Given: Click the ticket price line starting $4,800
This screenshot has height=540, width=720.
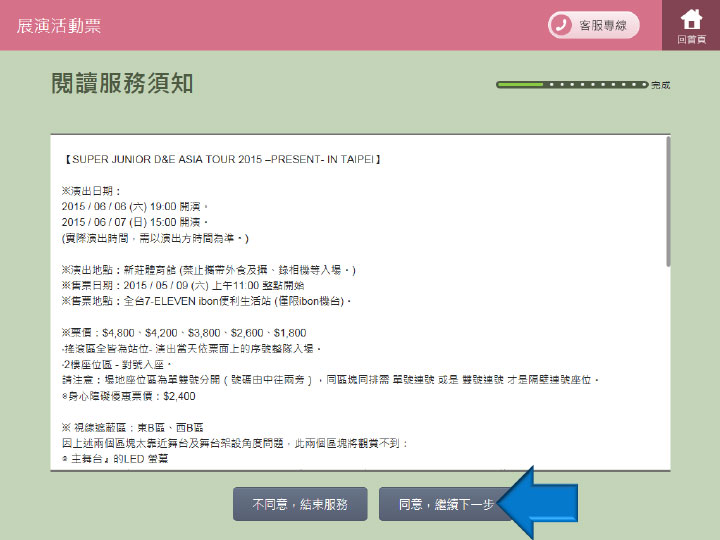Looking at the screenshot, I should [x=184, y=333].
